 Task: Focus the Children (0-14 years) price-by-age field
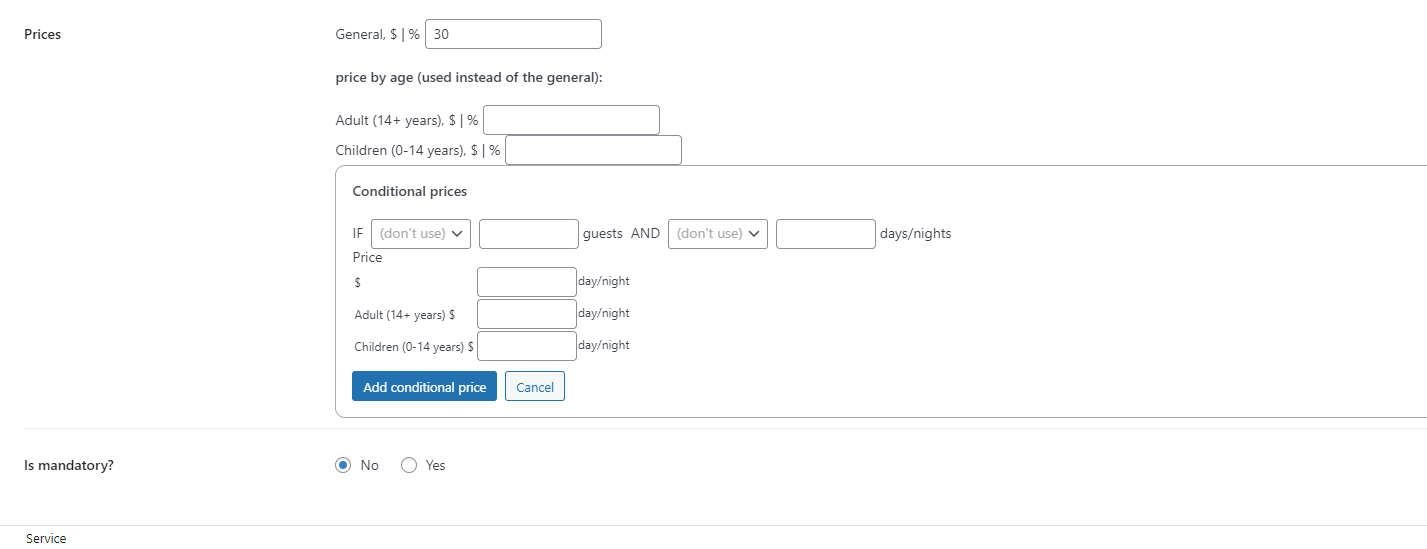point(593,150)
